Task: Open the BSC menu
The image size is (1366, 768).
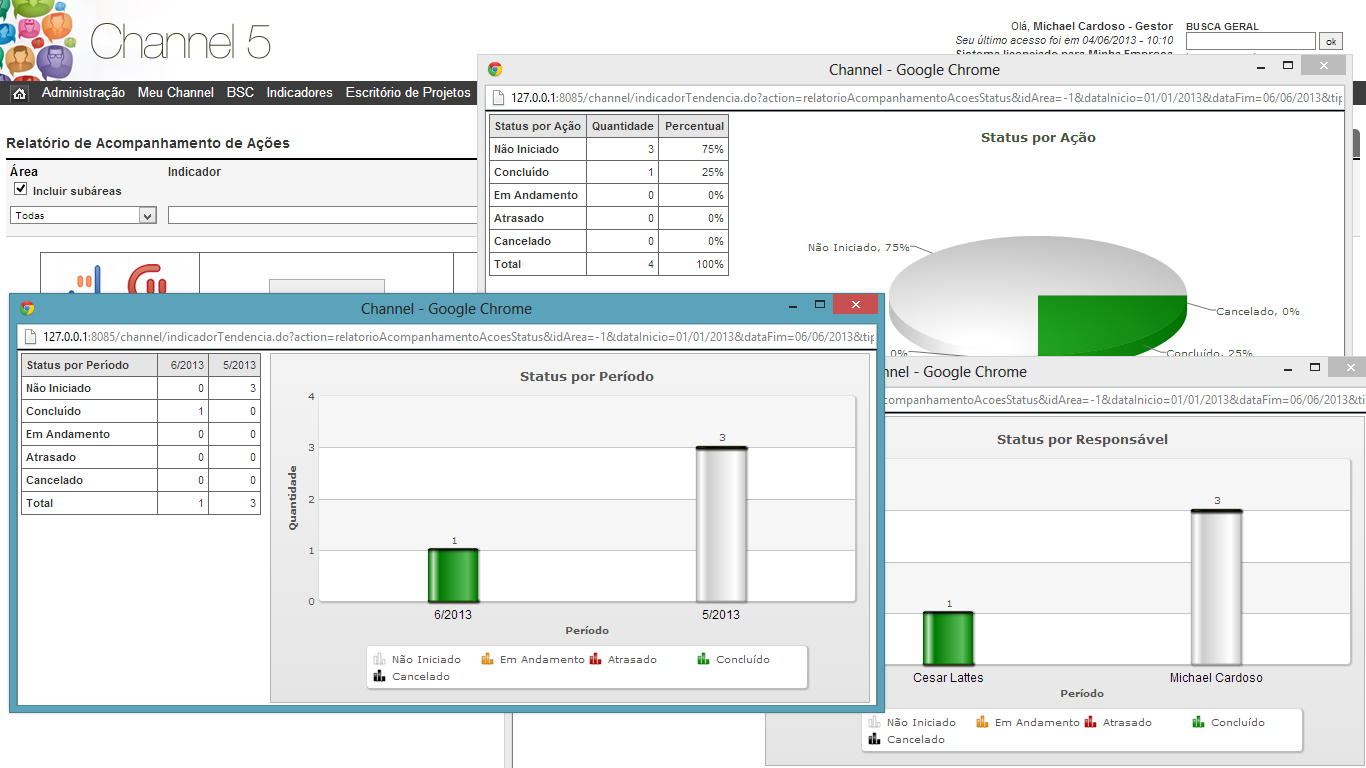Action: [x=240, y=92]
